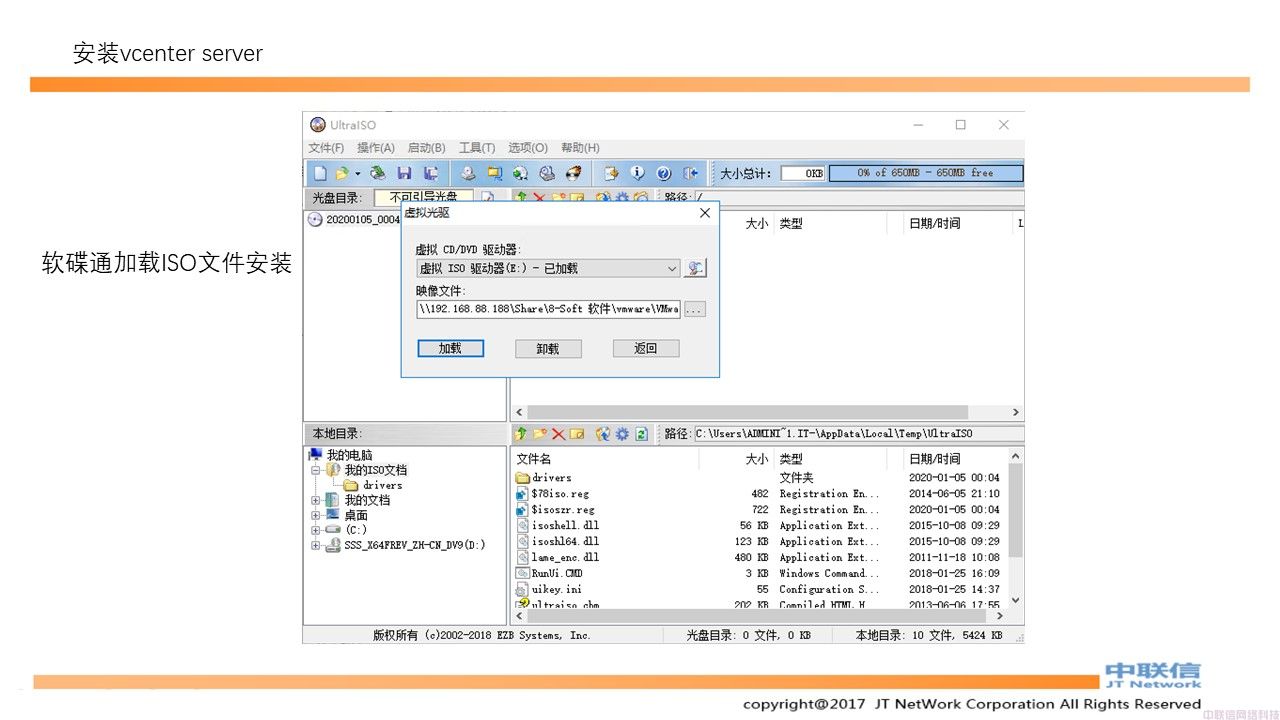Click the Help question mark icon
This screenshot has width=1280, height=720.
coord(664,173)
